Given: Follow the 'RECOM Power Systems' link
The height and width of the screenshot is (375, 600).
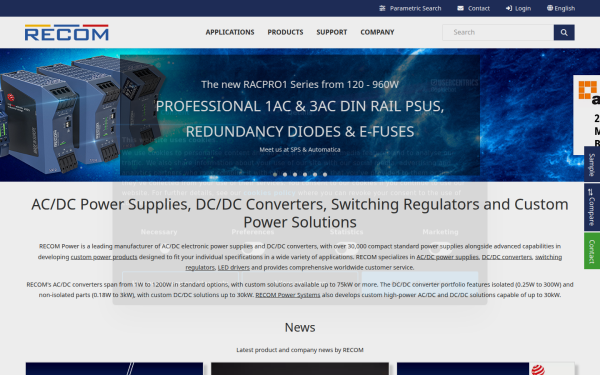Looking at the screenshot, I should click(x=288, y=295).
